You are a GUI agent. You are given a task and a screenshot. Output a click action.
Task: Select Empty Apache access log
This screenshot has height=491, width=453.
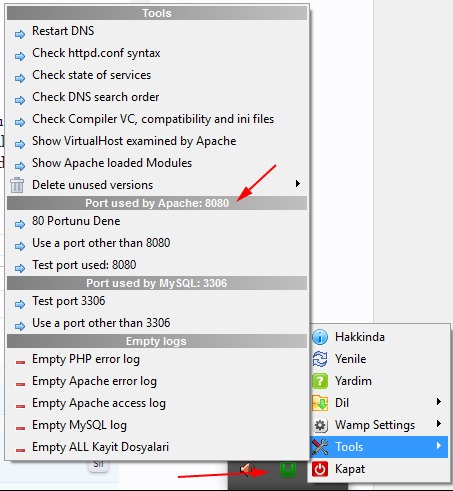coord(157,403)
